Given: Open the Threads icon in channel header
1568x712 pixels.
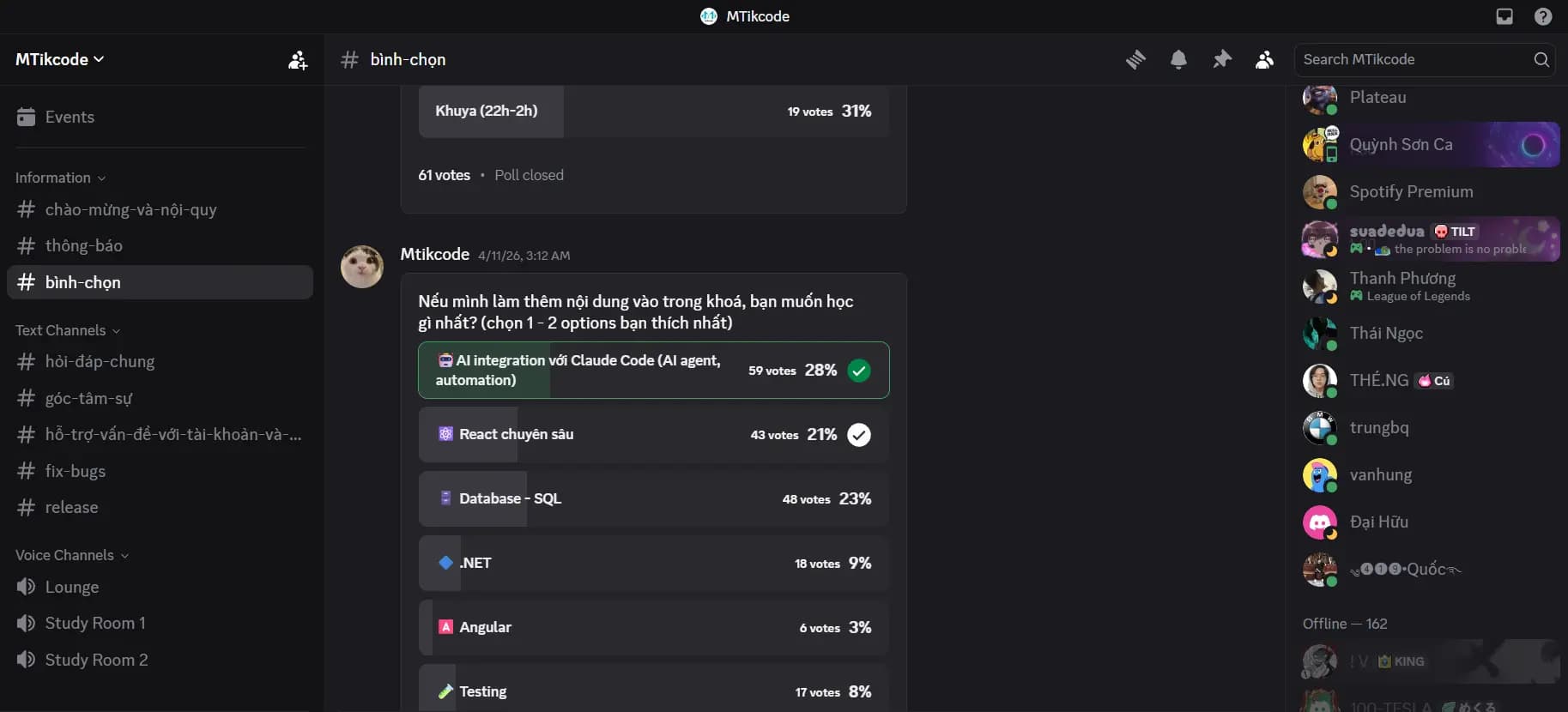Looking at the screenshot, I should click(x=1135, y=59).
